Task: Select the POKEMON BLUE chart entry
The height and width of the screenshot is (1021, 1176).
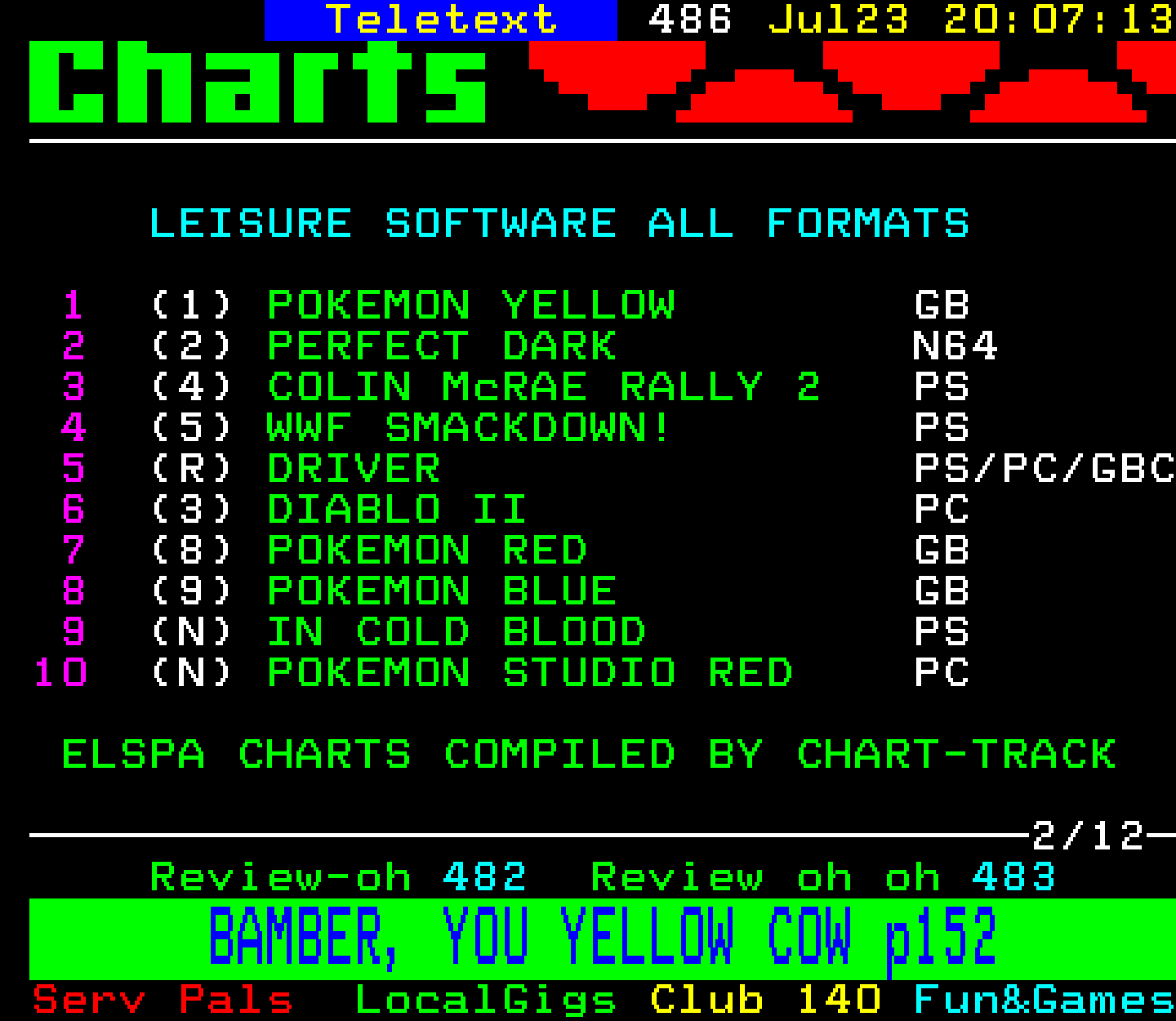Action: click(442, 591)
